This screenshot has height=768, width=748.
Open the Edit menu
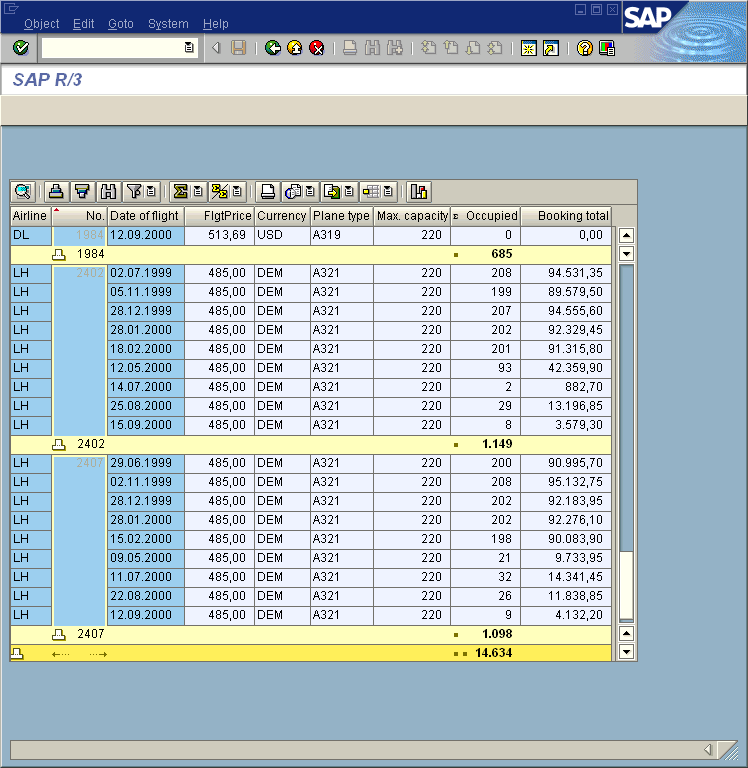(x=83, y=24)
